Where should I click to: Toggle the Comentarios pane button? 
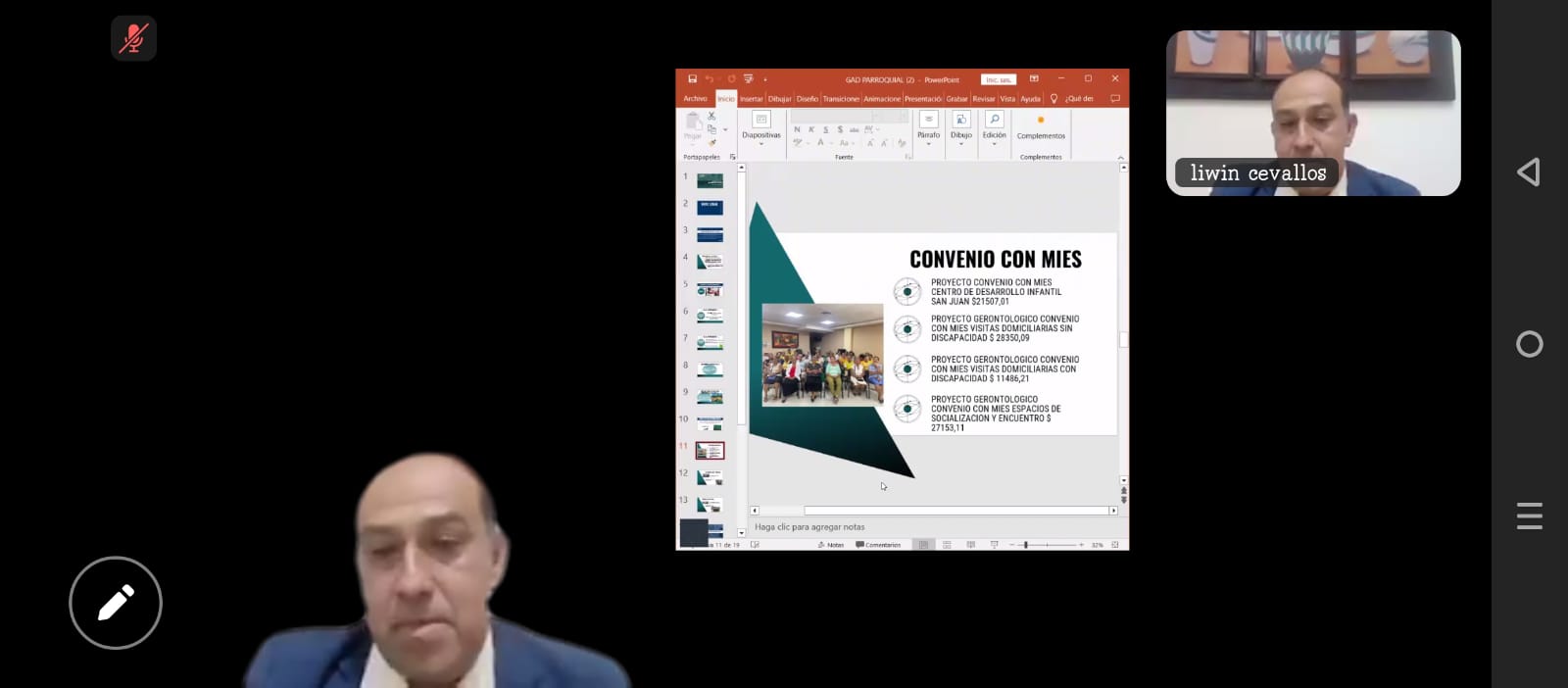coord(878,545)
